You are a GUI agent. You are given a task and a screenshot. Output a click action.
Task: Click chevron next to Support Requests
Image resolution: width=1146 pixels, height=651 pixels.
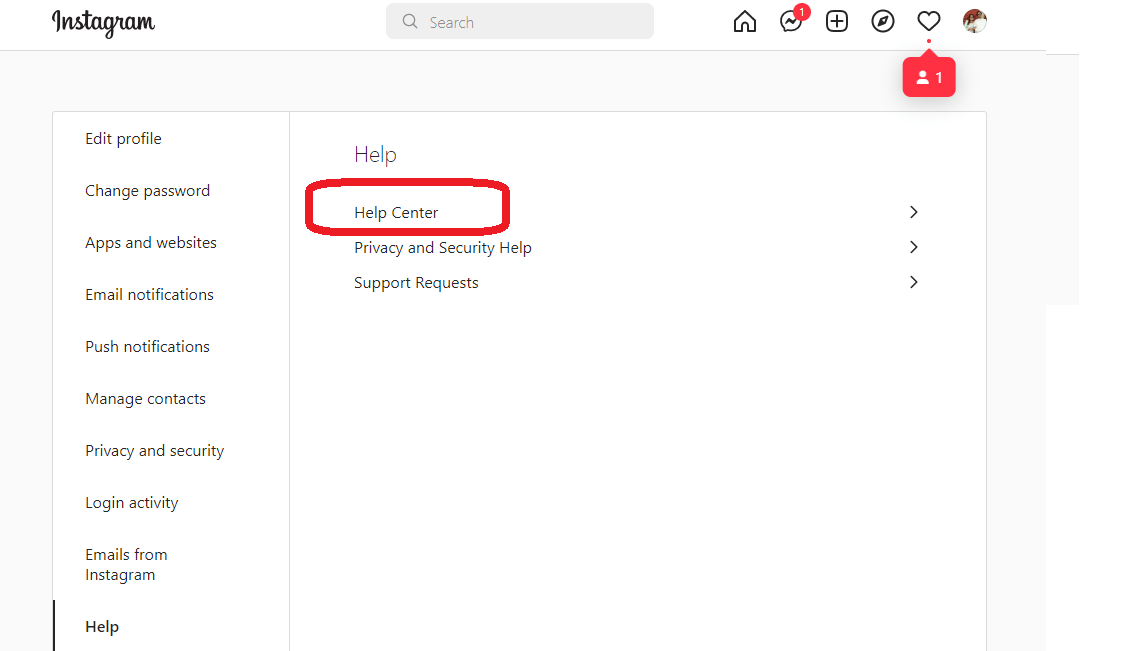[914, 282]
